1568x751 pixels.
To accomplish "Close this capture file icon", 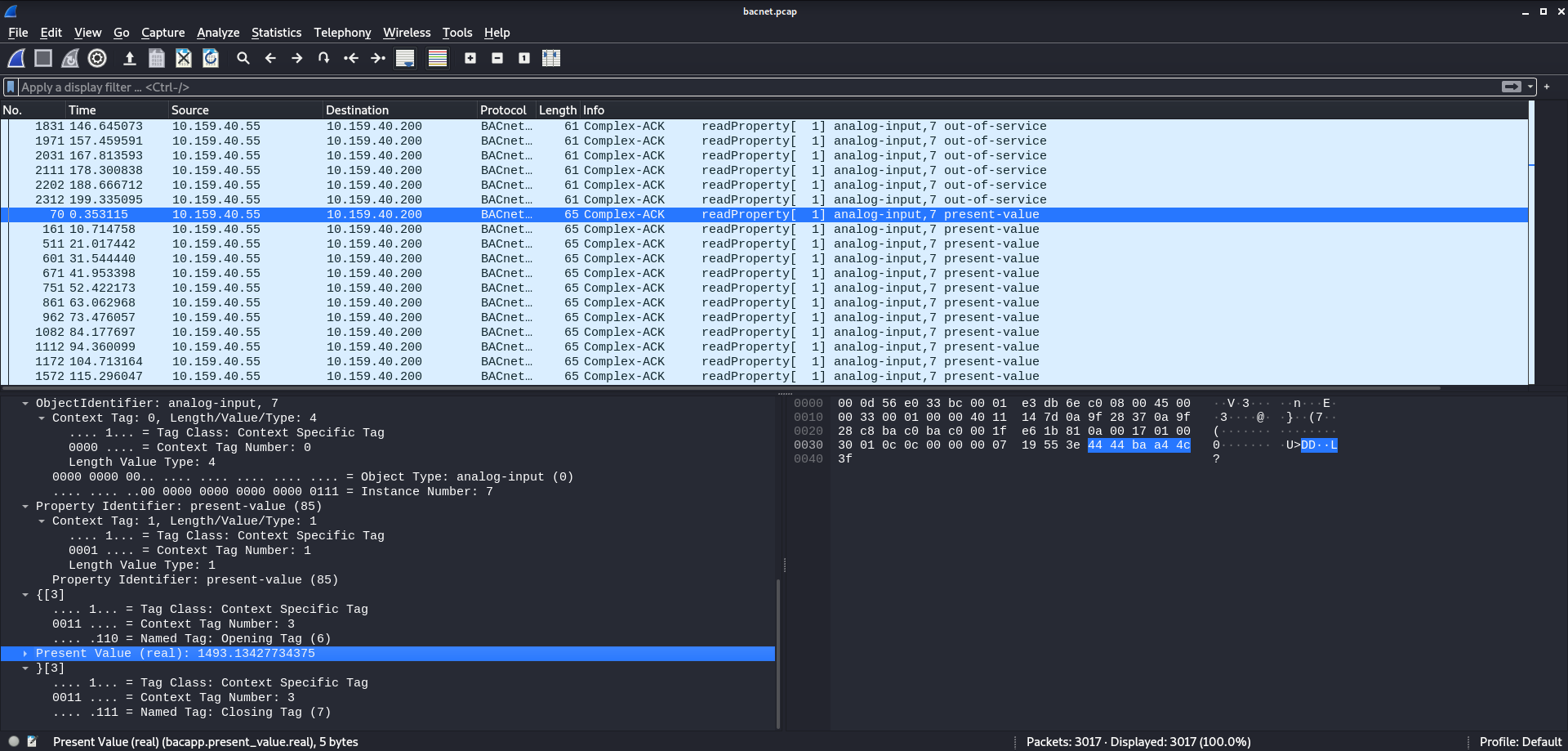I will click(x=184, y=58).
